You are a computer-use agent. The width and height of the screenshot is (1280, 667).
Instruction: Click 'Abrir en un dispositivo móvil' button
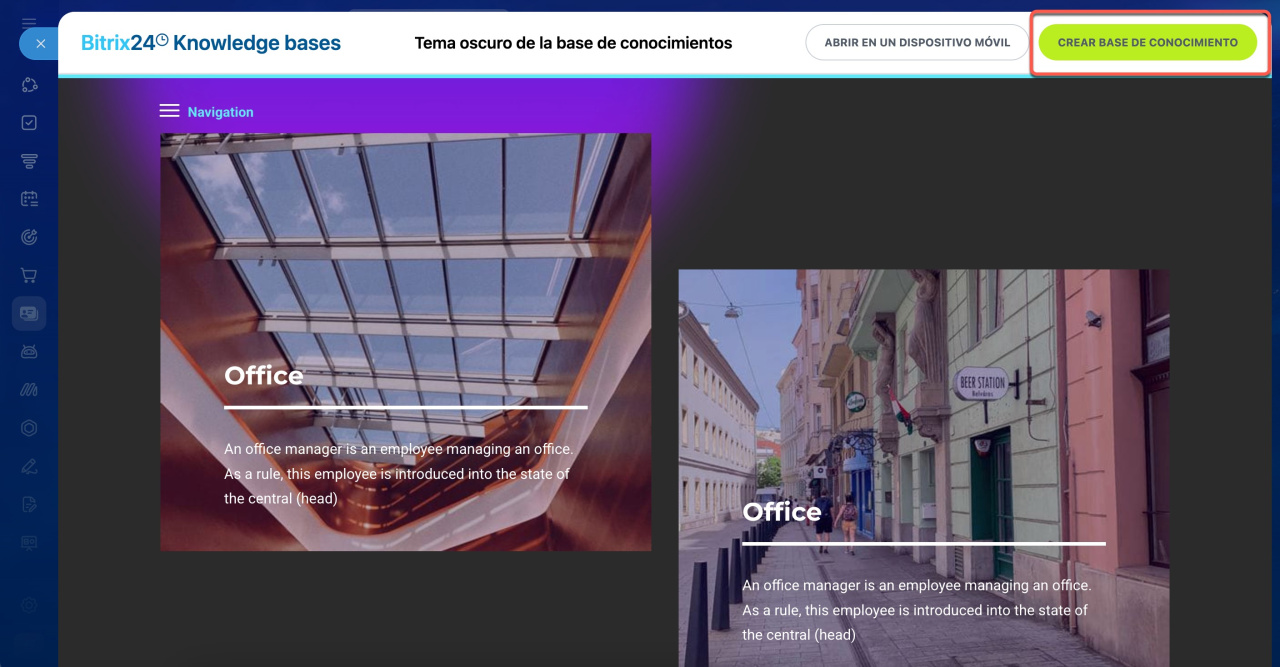tap(917, 43)
